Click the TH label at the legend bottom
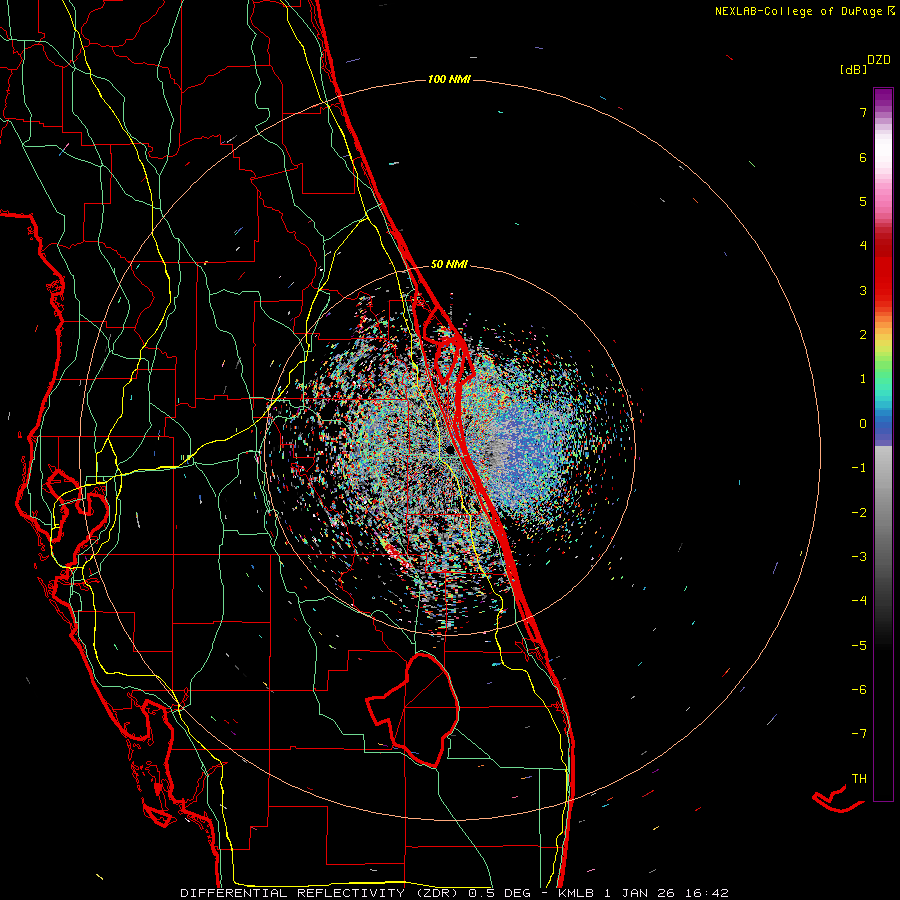The image size is (900, 900). pos(859,779)
